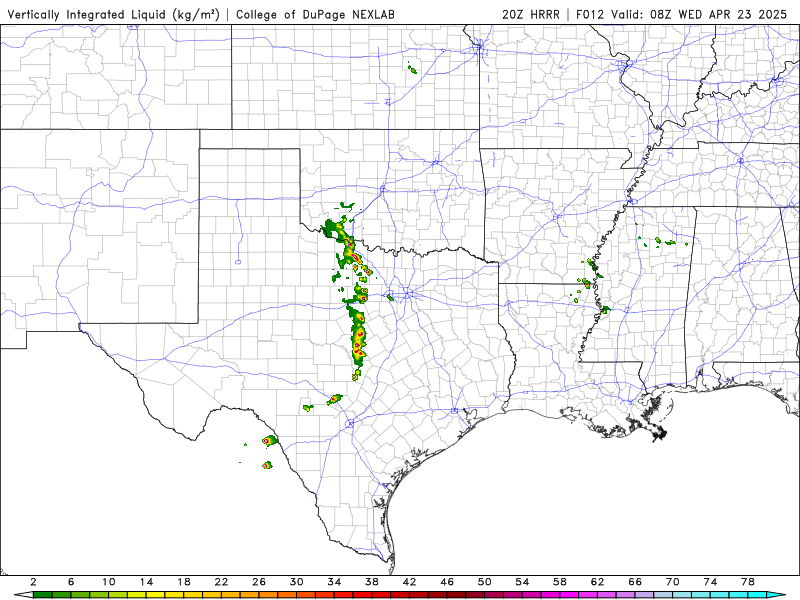Click the legend value '66'

[635, 582]
